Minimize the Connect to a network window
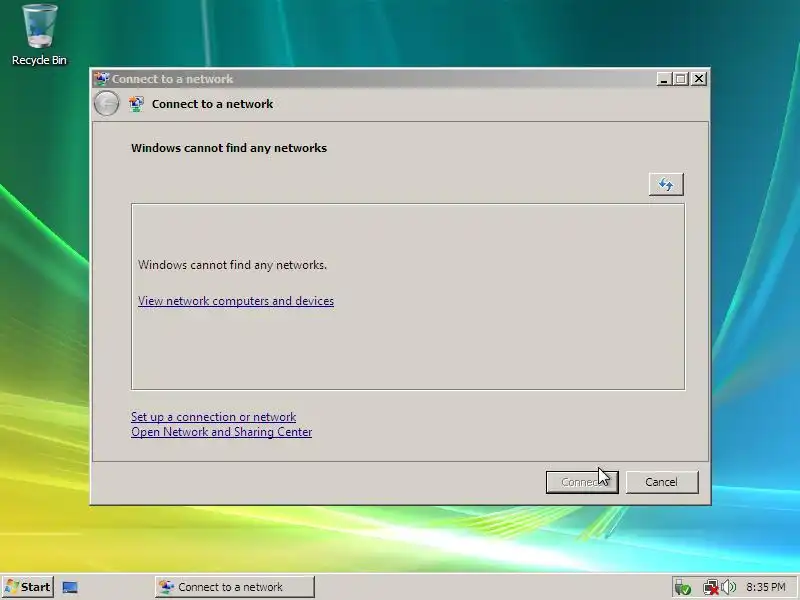Screen dimensions: 800x600 664,79
